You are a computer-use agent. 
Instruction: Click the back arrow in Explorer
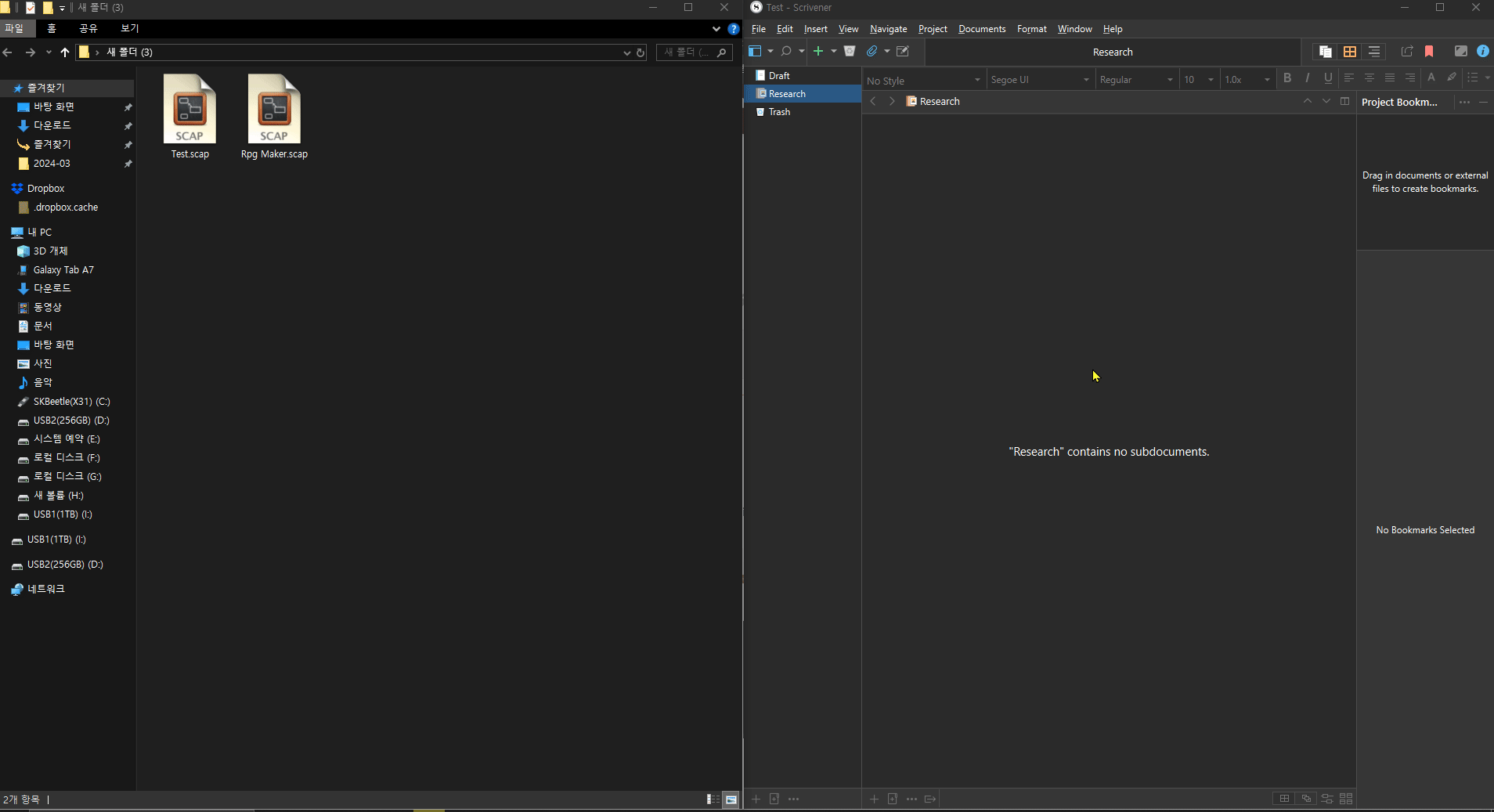click(x=9, y=52)
